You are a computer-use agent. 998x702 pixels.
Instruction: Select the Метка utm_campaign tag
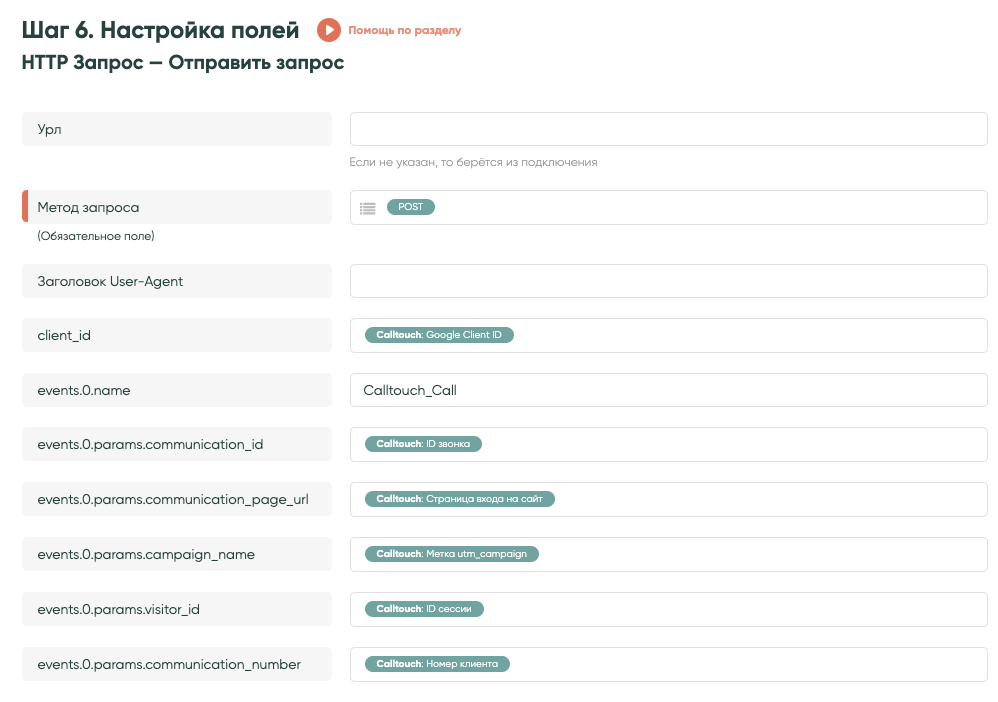pyautogui.click(x=450, y=553)
